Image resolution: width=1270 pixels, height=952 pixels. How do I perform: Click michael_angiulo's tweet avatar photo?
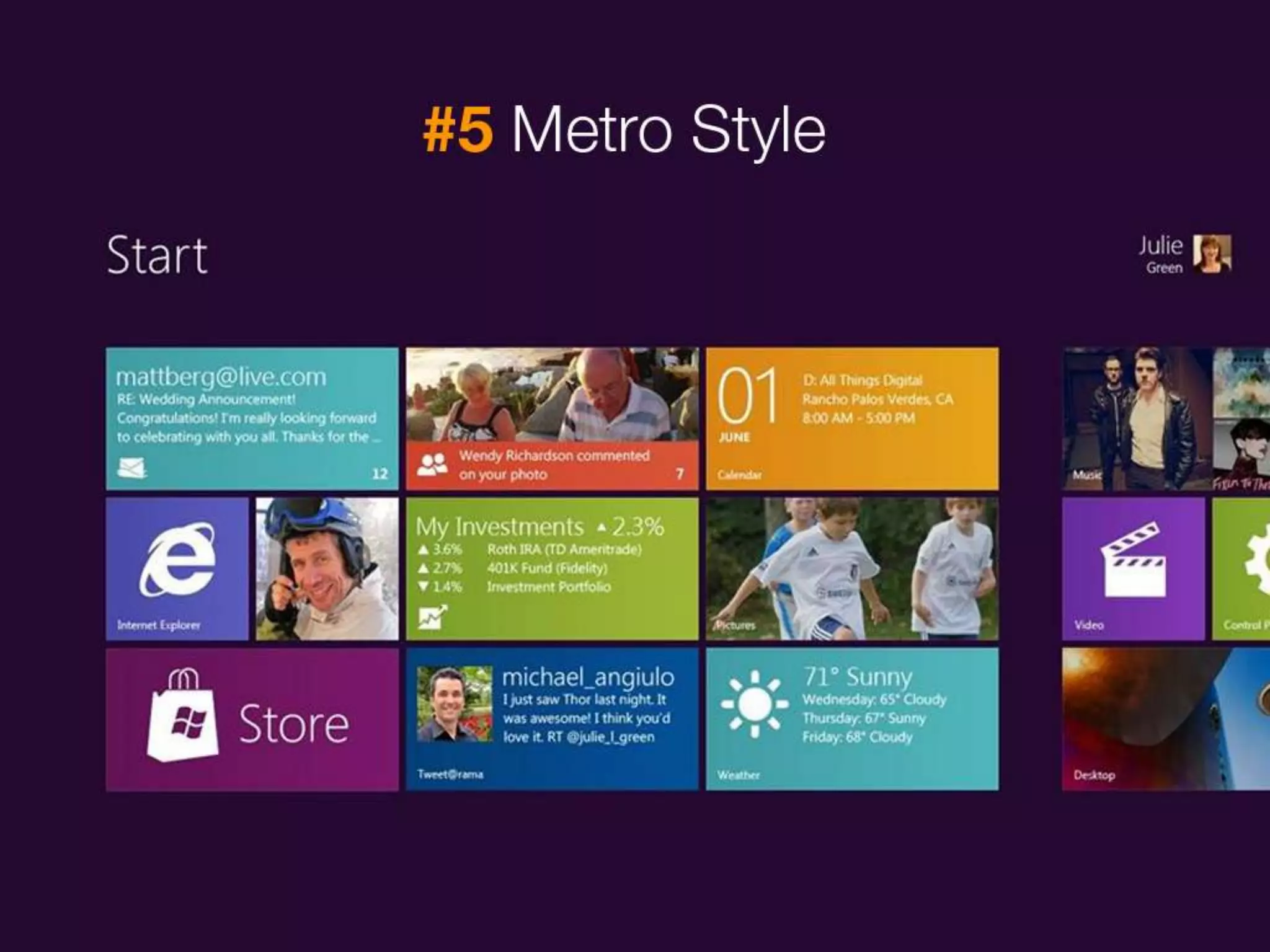point(455,703)
